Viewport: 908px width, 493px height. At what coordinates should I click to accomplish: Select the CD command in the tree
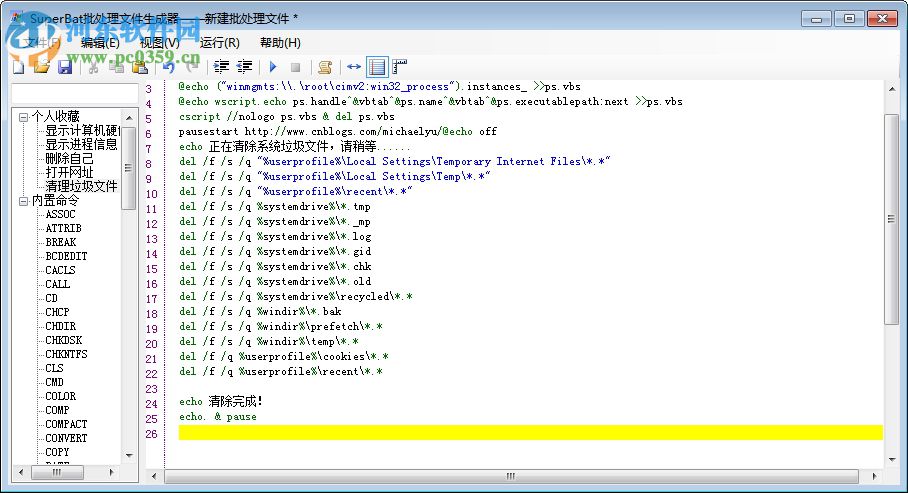point(52,298)
